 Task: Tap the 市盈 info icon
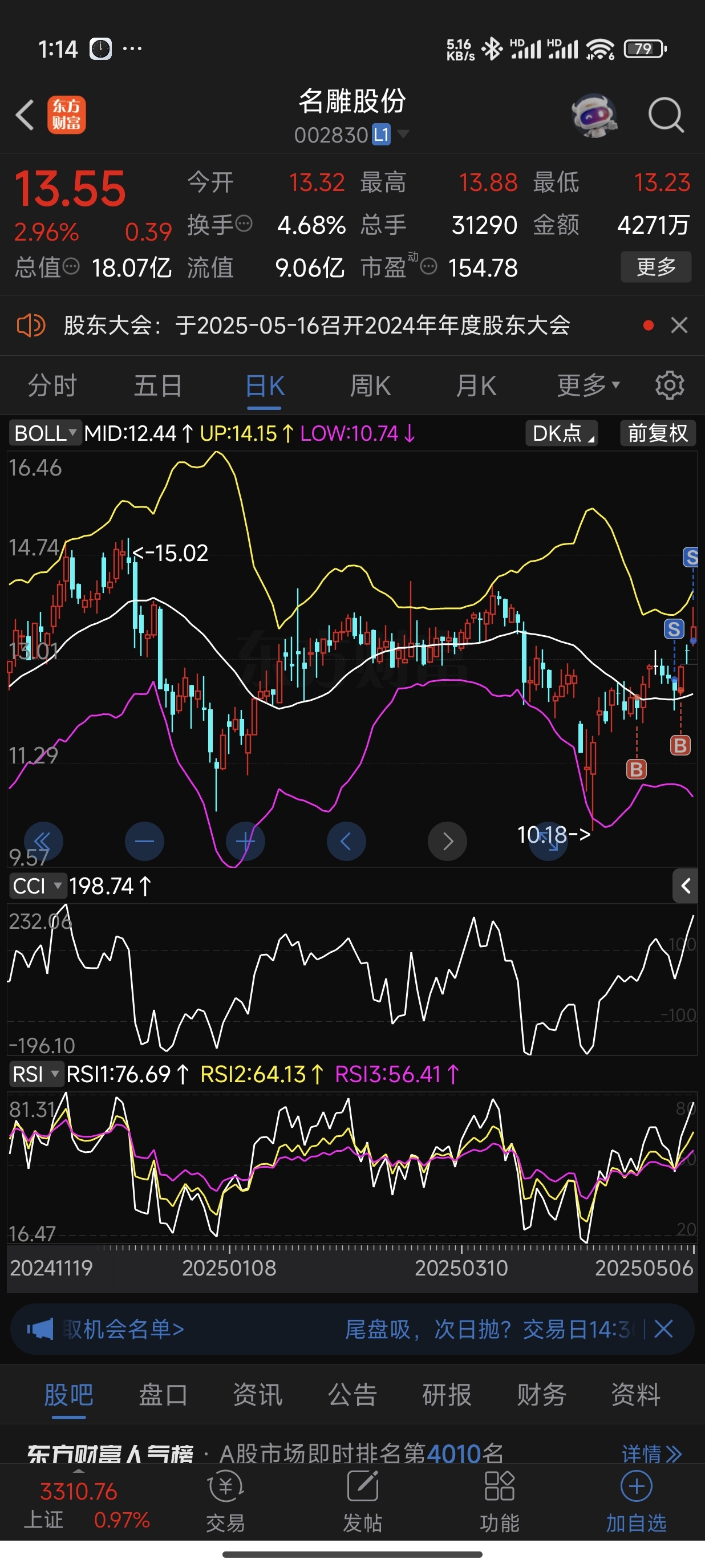pos(428,266)
